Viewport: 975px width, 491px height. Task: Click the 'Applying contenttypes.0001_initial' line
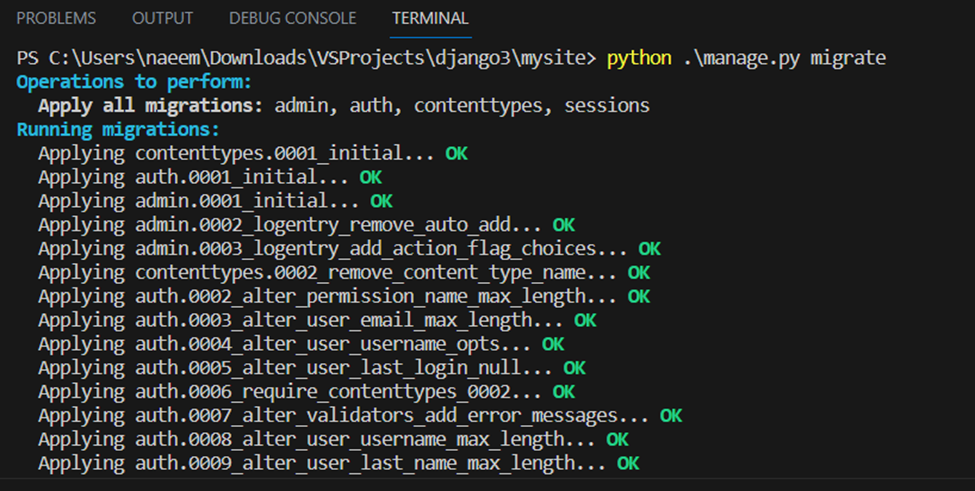click(x=240, y=154)
